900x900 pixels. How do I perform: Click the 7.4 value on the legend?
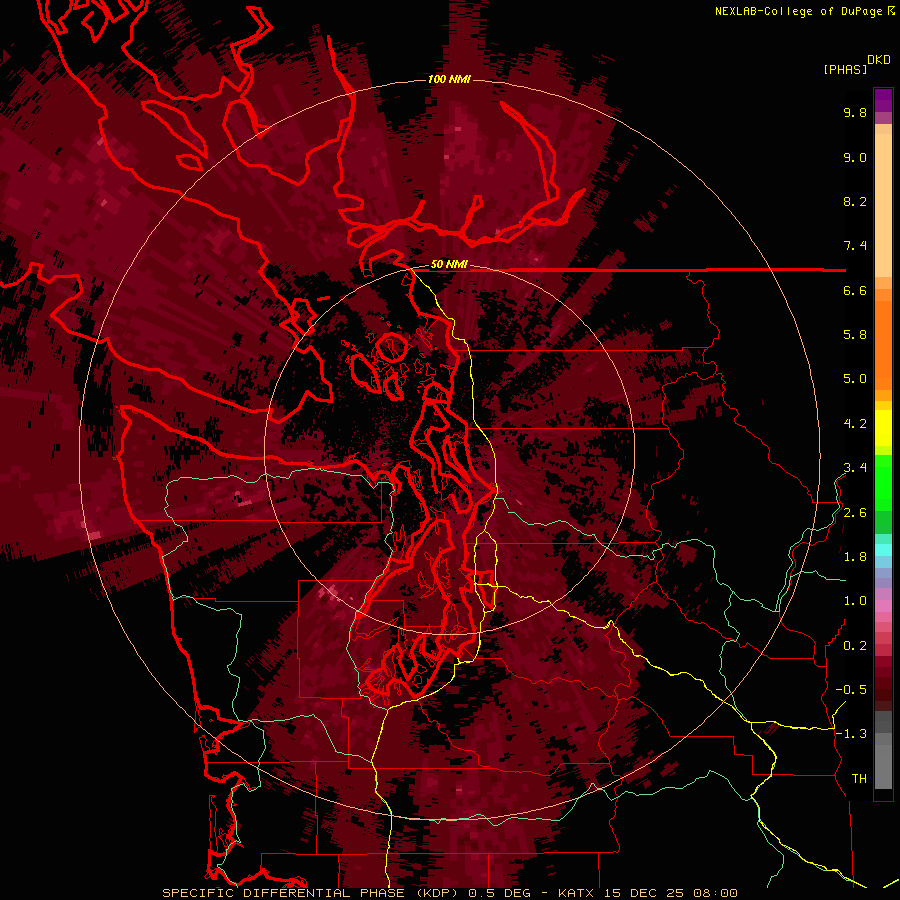tap(855, 246)
